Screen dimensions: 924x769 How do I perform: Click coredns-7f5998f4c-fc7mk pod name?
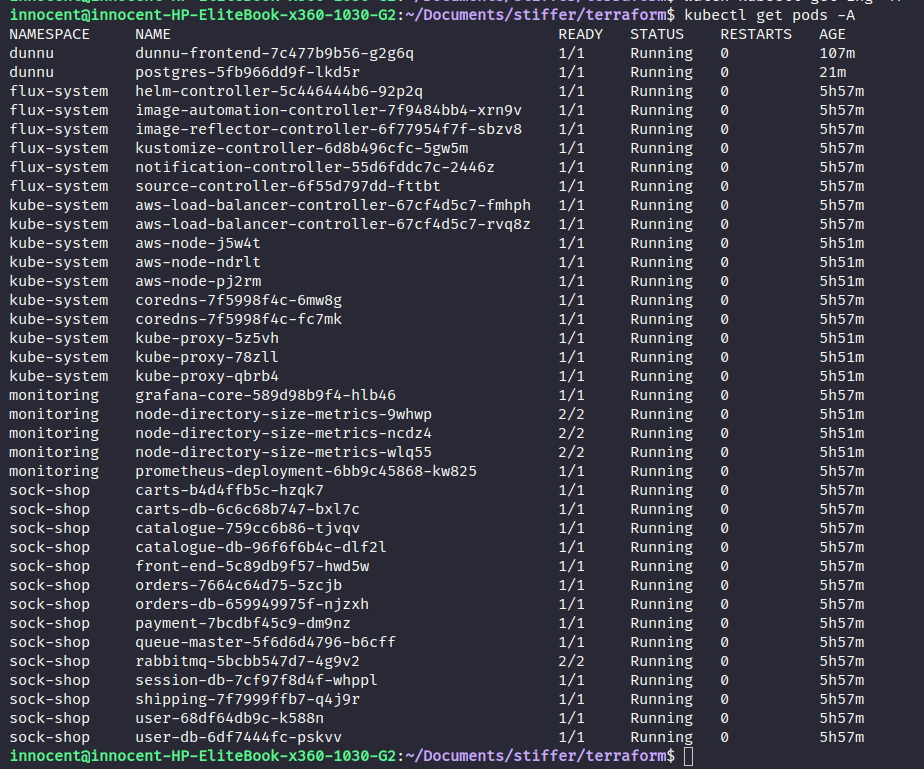(x=239, y=319)
